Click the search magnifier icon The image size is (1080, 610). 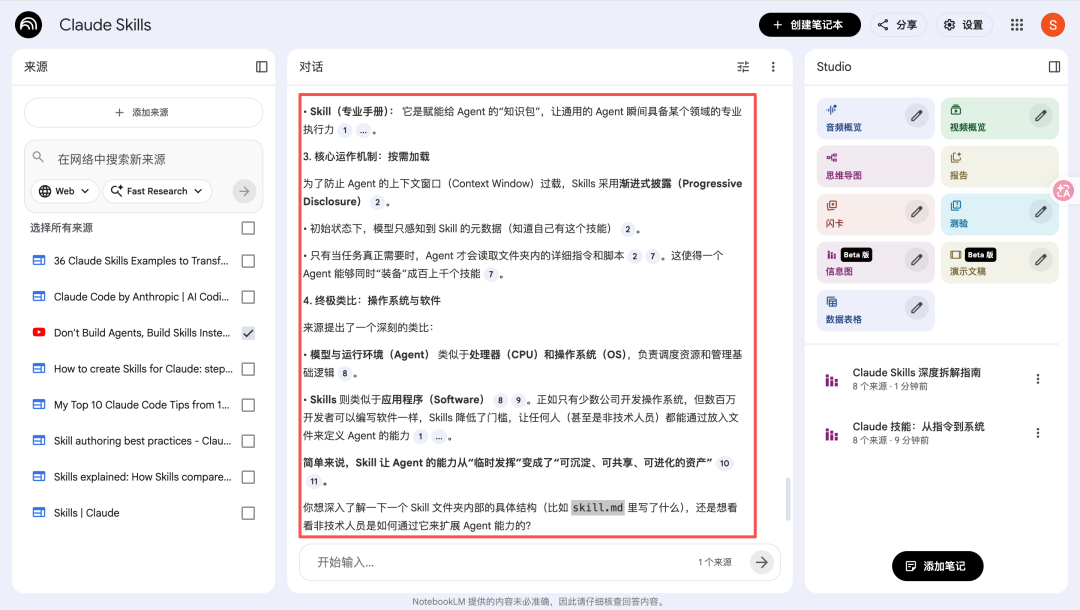tap(39, 157)
